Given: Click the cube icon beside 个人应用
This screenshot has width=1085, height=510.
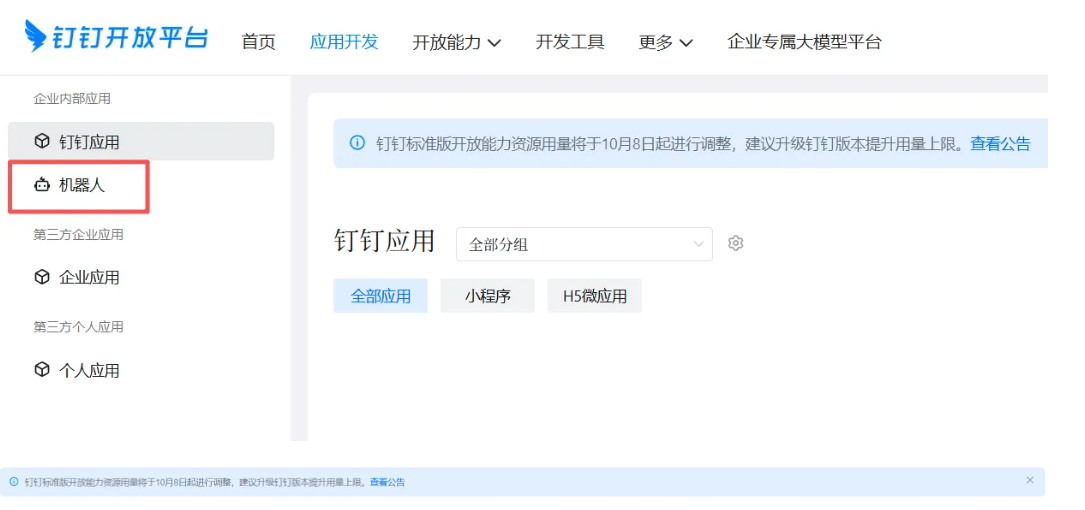Looking at the screenshot, I should [x=42, y=370].
